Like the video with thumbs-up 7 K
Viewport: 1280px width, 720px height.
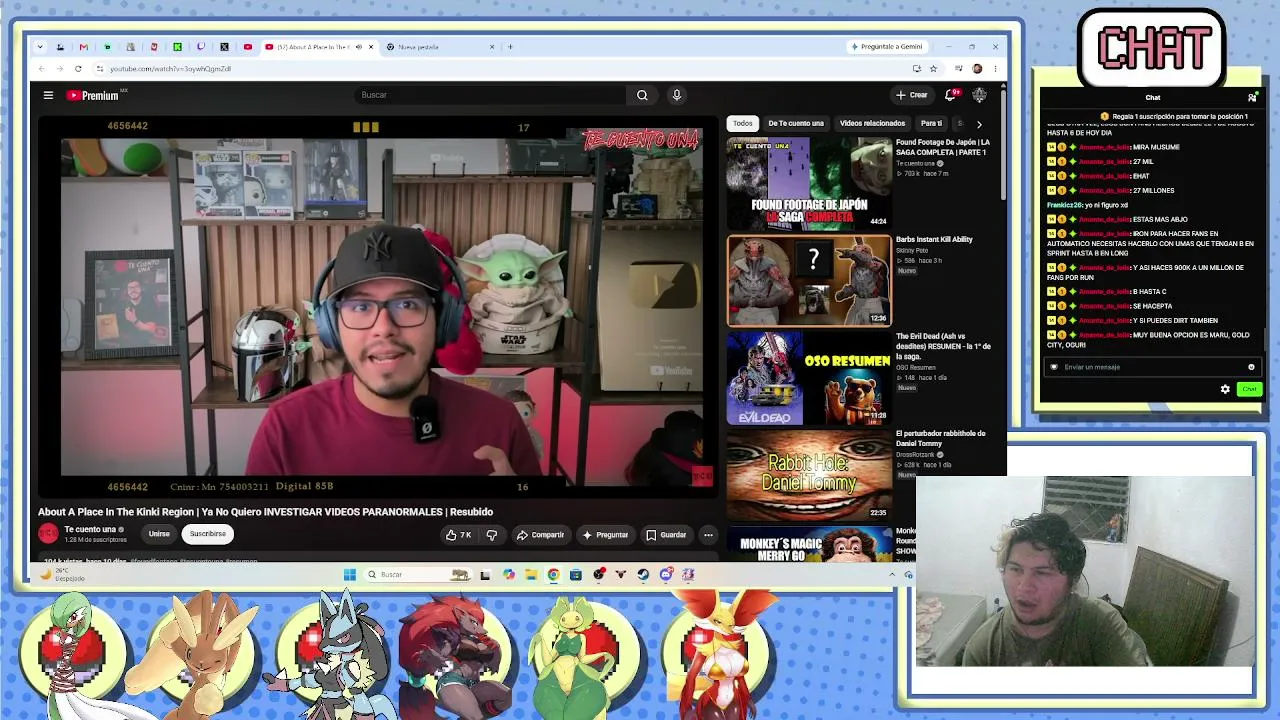pos(459,535)
